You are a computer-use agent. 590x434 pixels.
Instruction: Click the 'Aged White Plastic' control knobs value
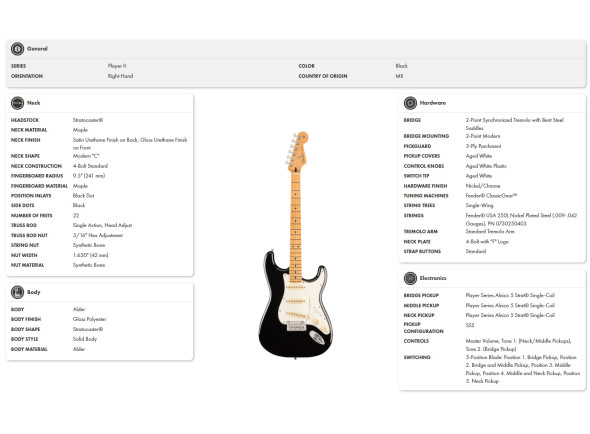[x=486, y=166]
